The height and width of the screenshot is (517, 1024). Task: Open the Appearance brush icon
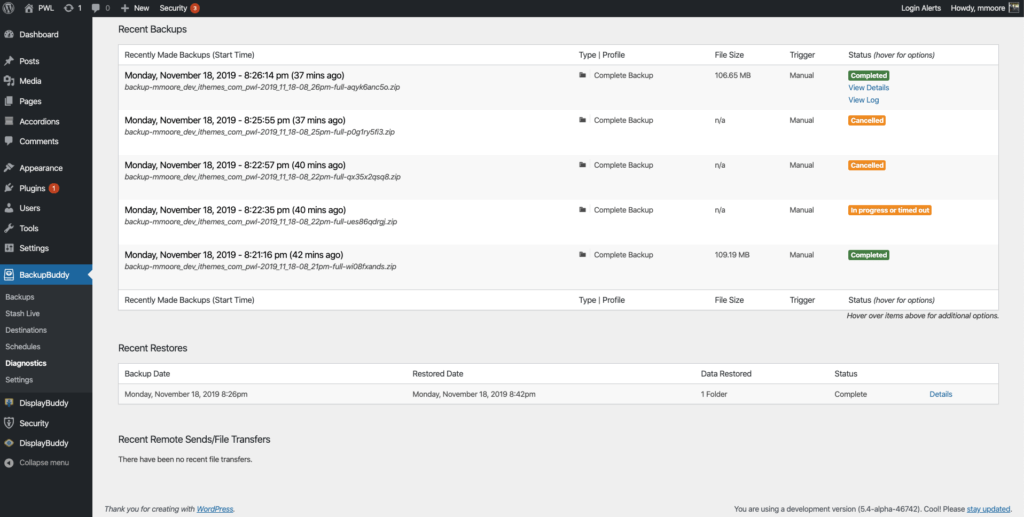(x=9, y=168)
